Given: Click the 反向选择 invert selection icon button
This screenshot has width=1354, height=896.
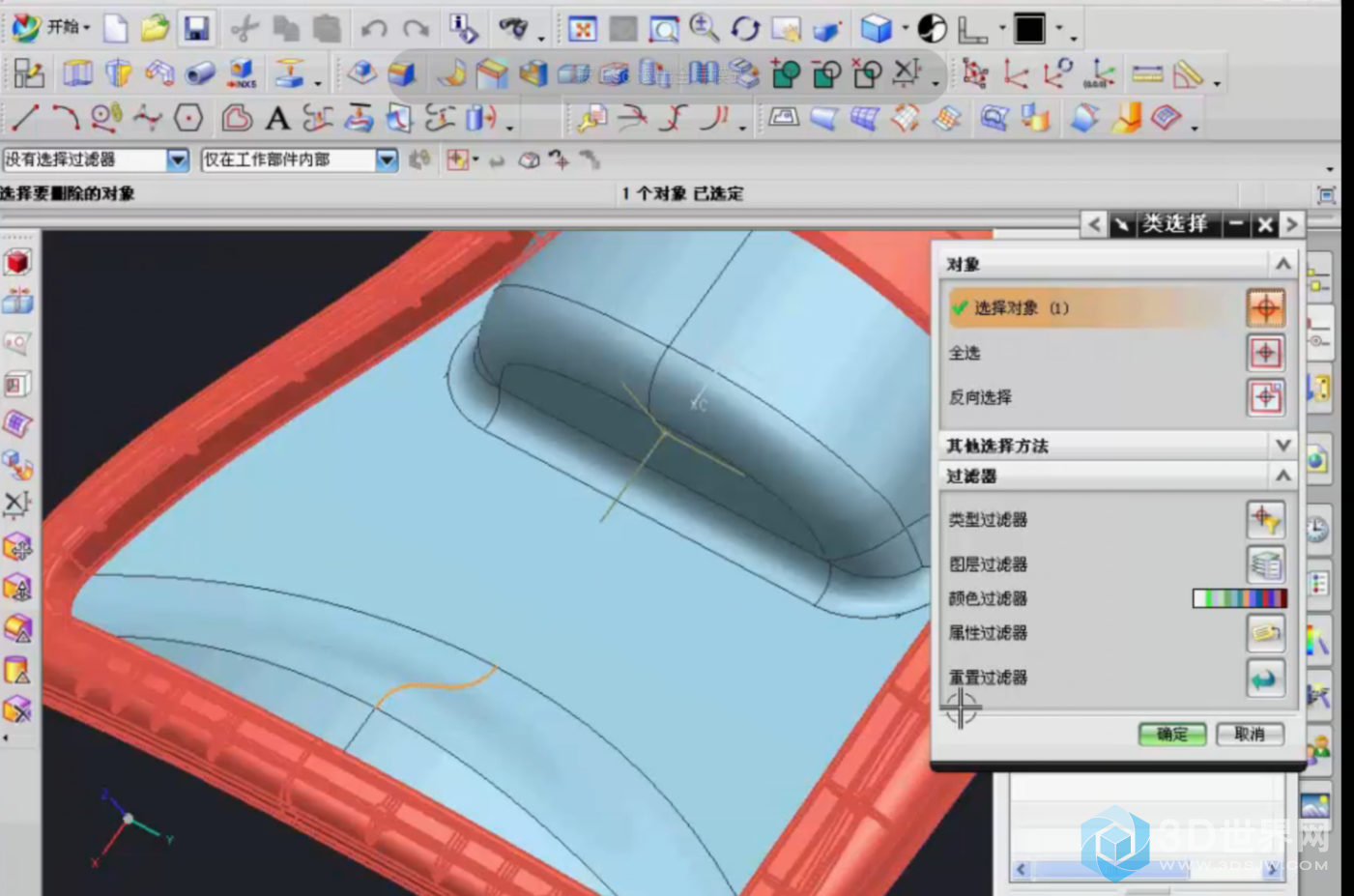Looking at the screenshot, I should point(1265,397).
